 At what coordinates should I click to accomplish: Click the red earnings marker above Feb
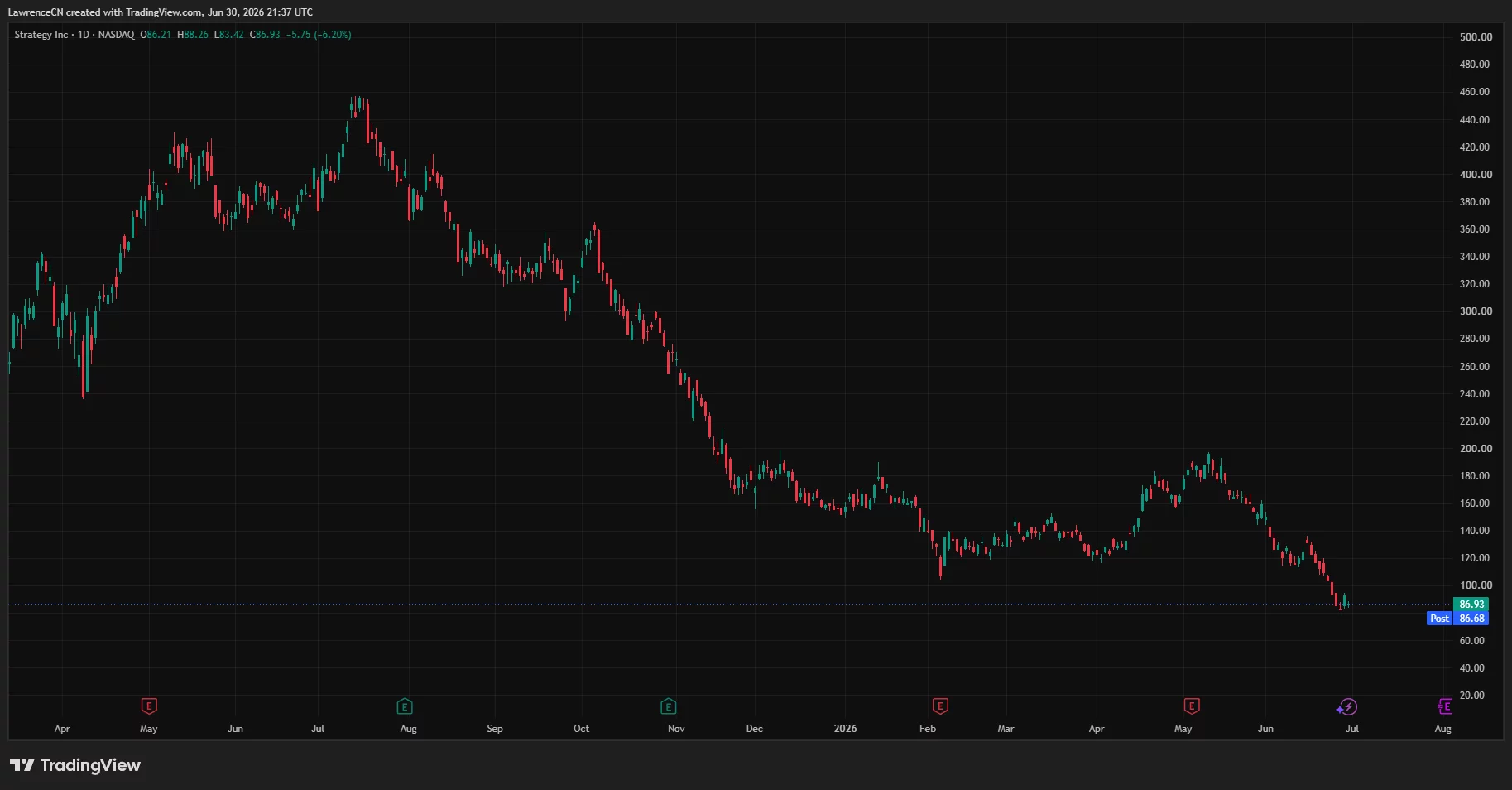[940, 706]
